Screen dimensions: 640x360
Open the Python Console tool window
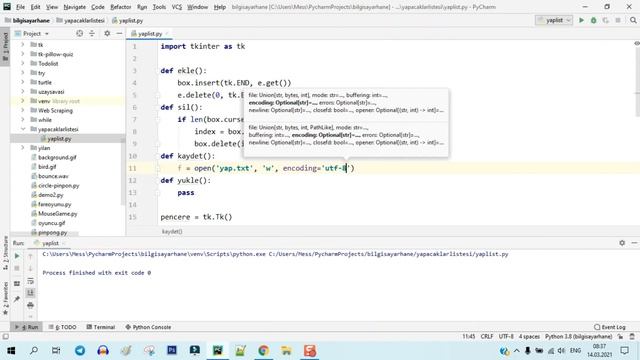pos(148,327)
